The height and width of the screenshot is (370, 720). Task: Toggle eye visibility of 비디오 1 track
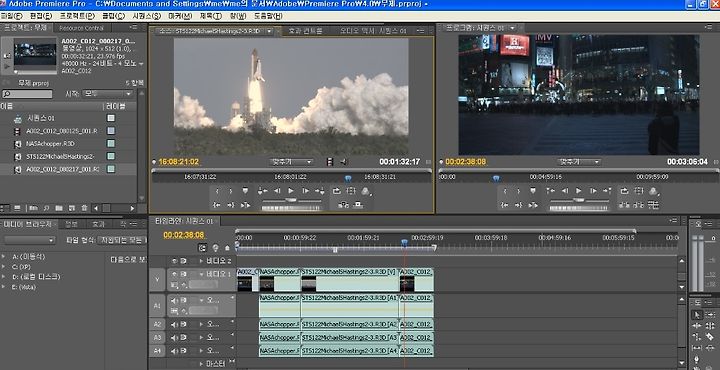[174, 274]
